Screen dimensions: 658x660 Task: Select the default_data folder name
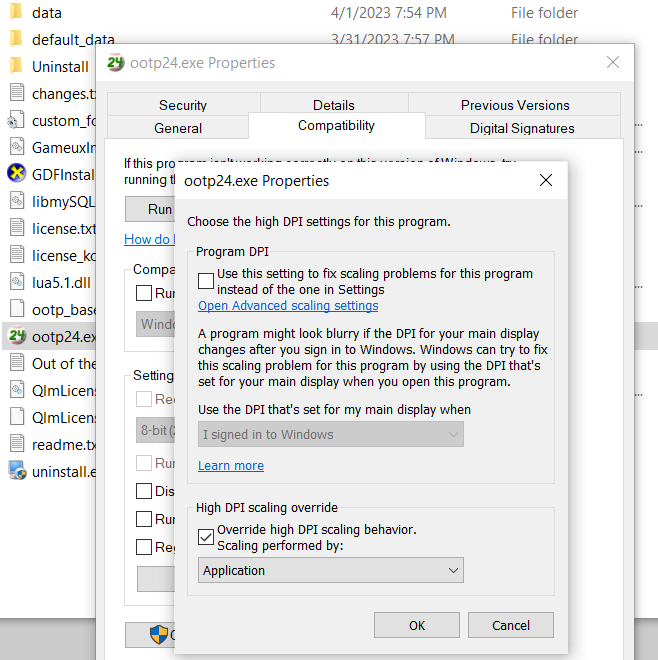tap(73, 40)
